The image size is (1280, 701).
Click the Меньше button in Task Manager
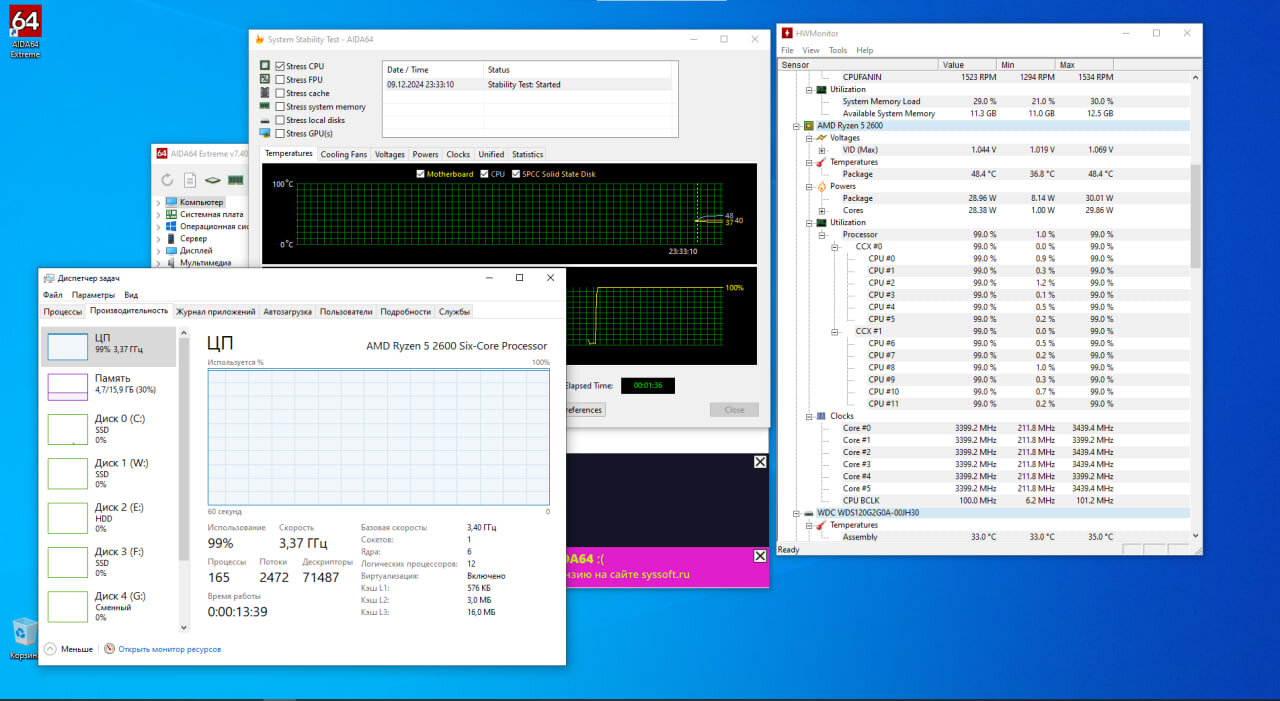click(x=68, y=649)
